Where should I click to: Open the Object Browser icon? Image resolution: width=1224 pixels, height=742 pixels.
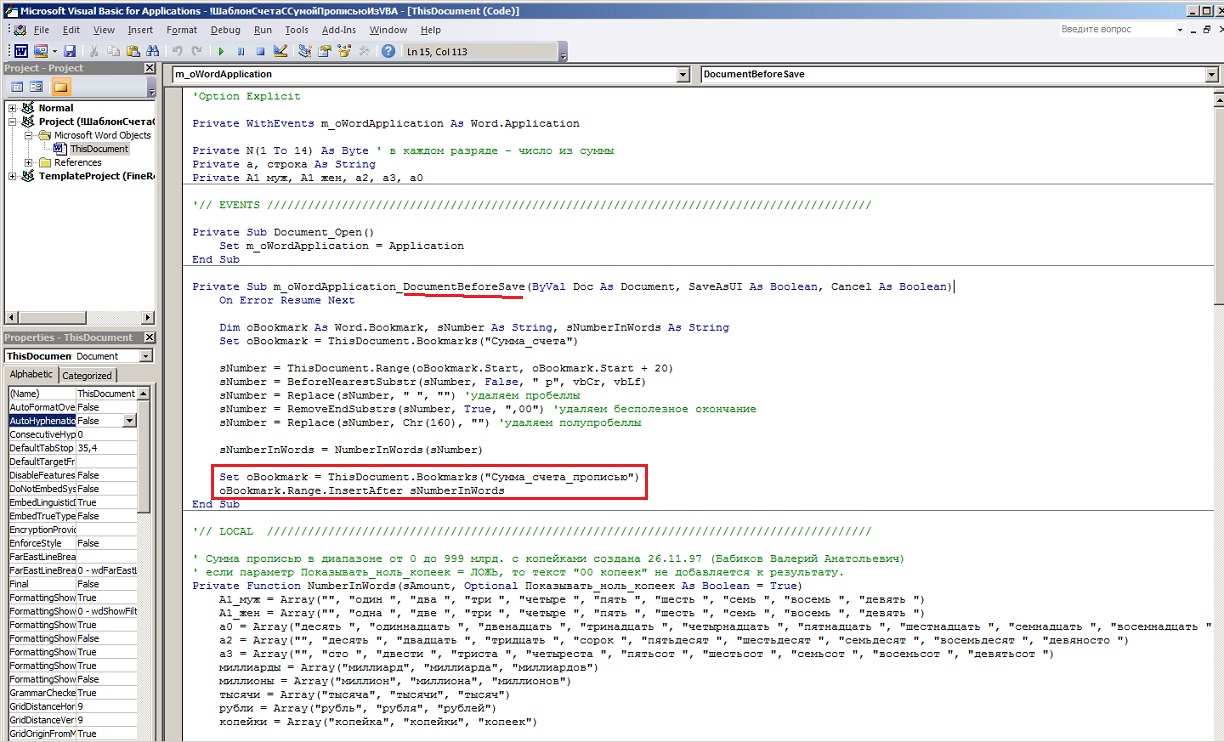coord(345,51)
